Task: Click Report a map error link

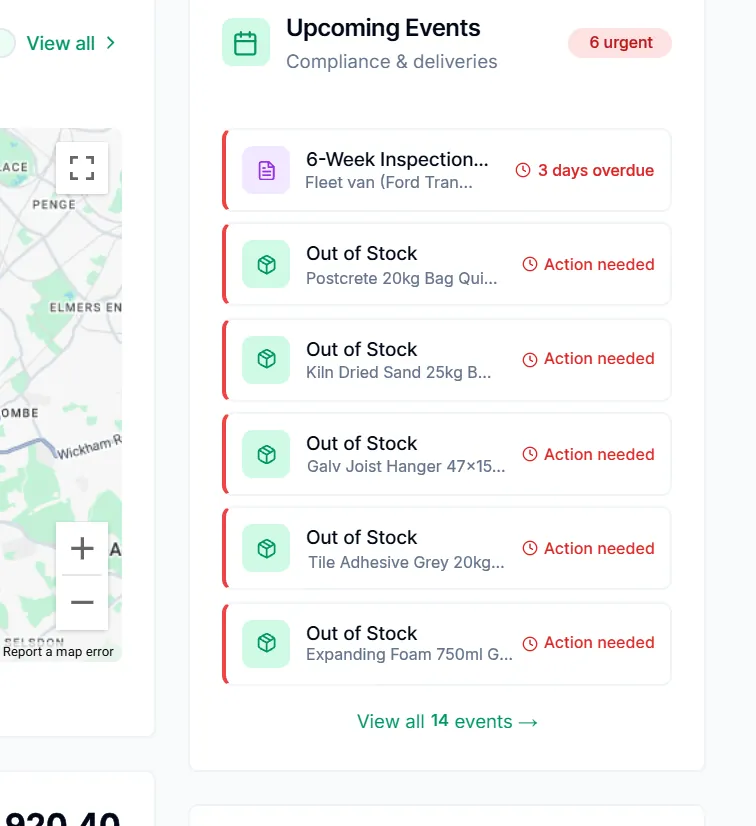Action: coord(58,652)
